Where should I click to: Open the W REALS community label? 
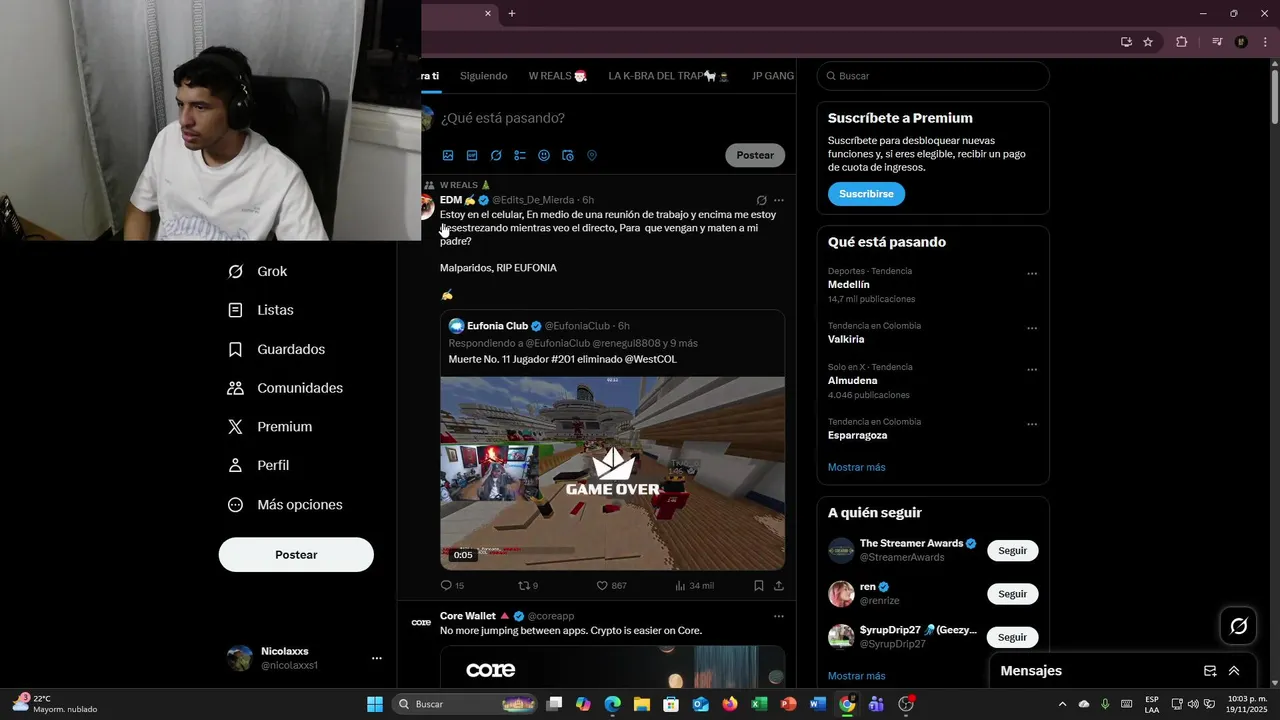(465, 185)
